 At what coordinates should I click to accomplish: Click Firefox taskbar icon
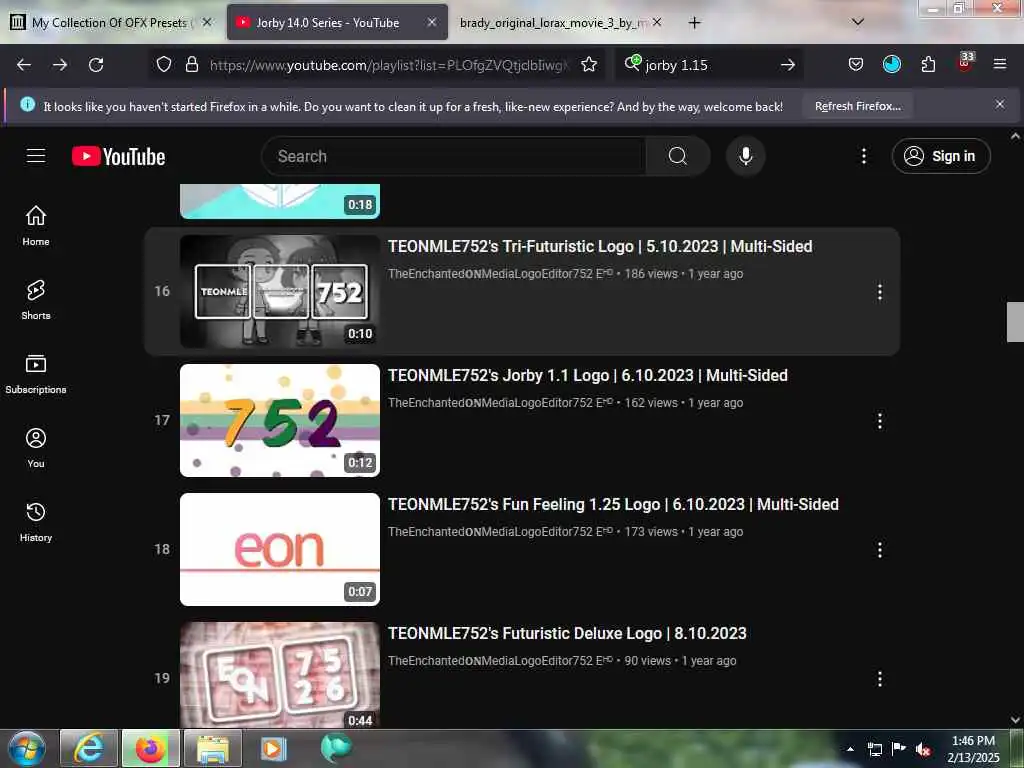tap(151, 748)
